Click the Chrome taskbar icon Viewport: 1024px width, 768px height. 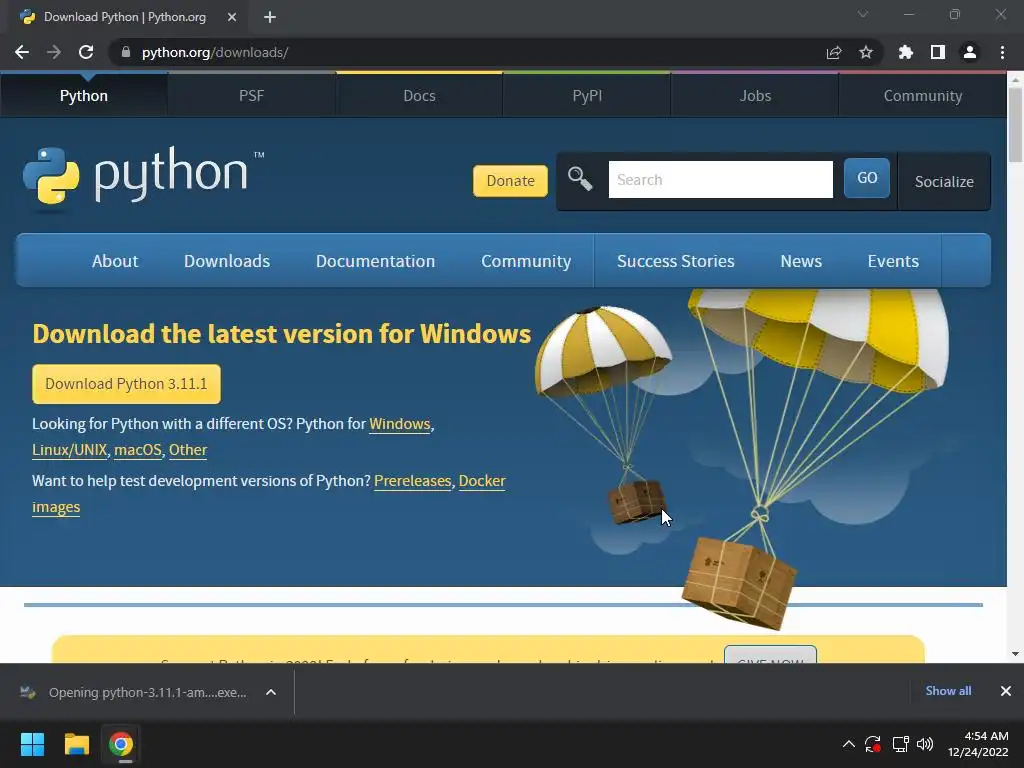(121, 744)
